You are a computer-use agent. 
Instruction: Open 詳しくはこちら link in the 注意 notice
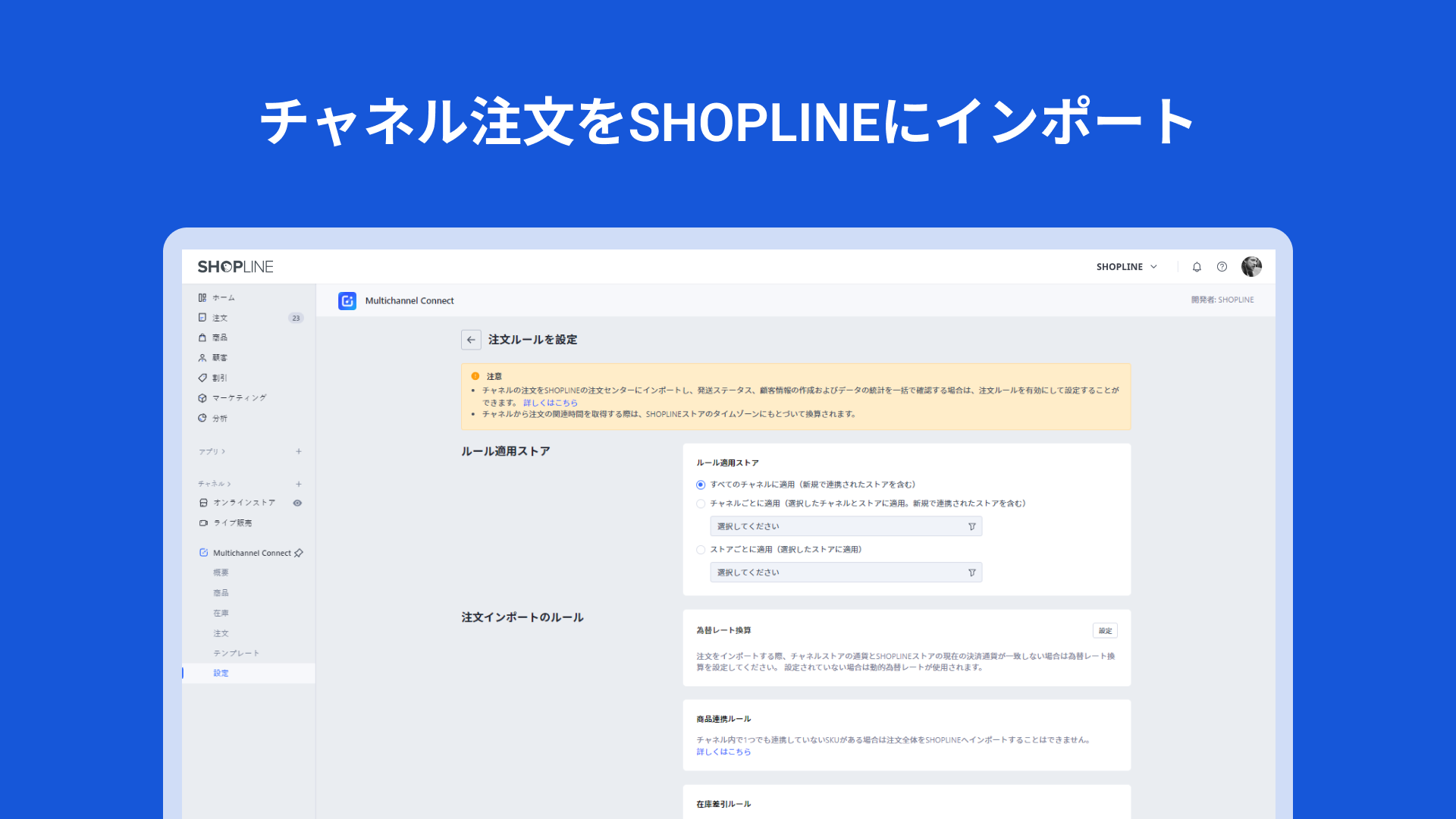(551, 403)
